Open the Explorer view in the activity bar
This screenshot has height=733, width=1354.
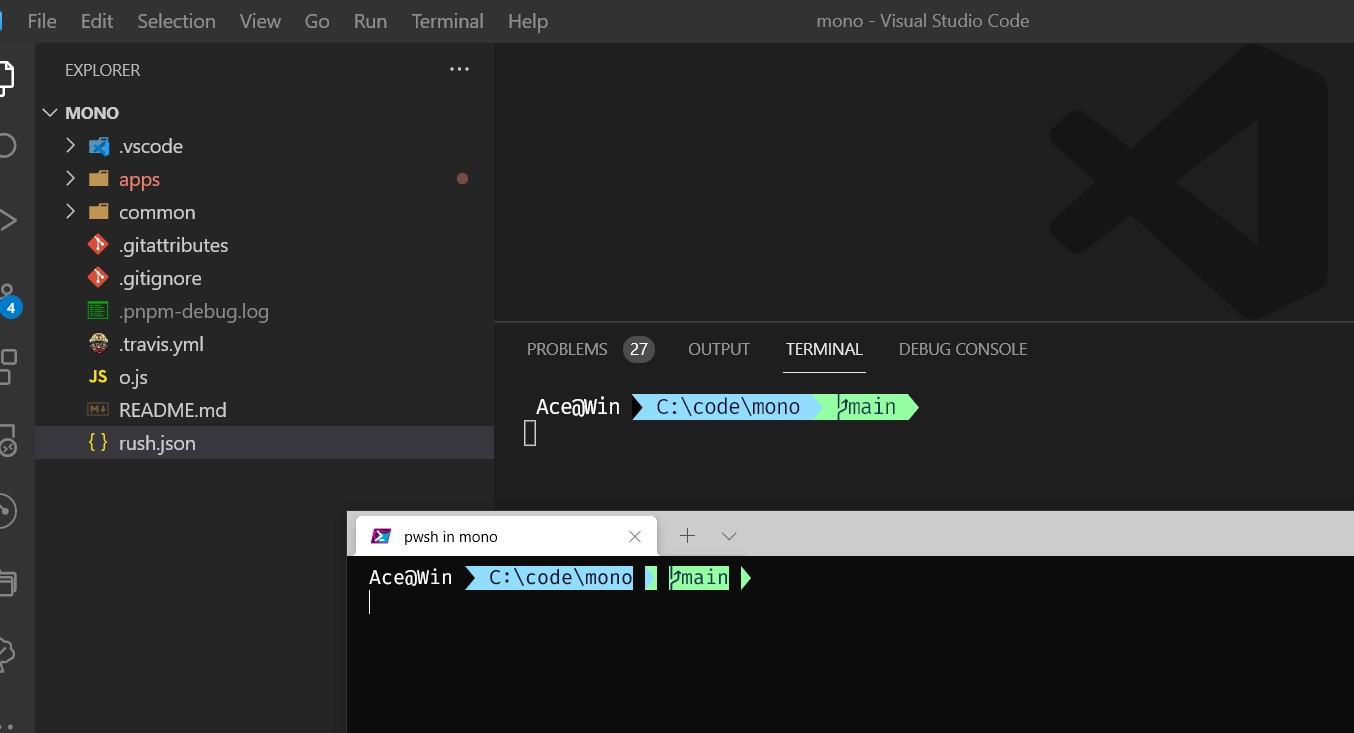point(10,76)
